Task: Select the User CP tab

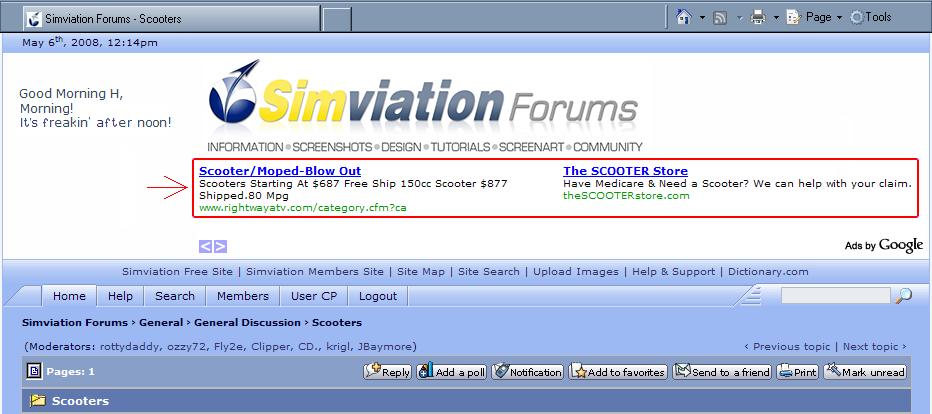Action: (314, 296)
